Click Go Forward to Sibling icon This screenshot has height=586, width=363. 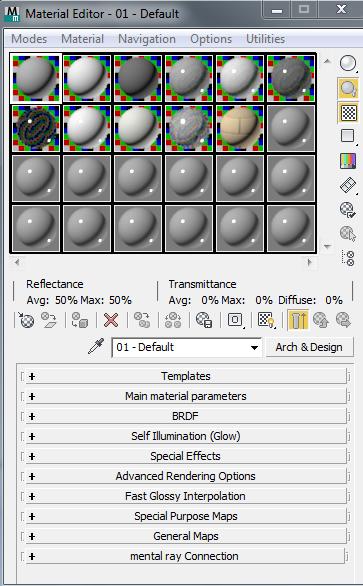[343, 320]
